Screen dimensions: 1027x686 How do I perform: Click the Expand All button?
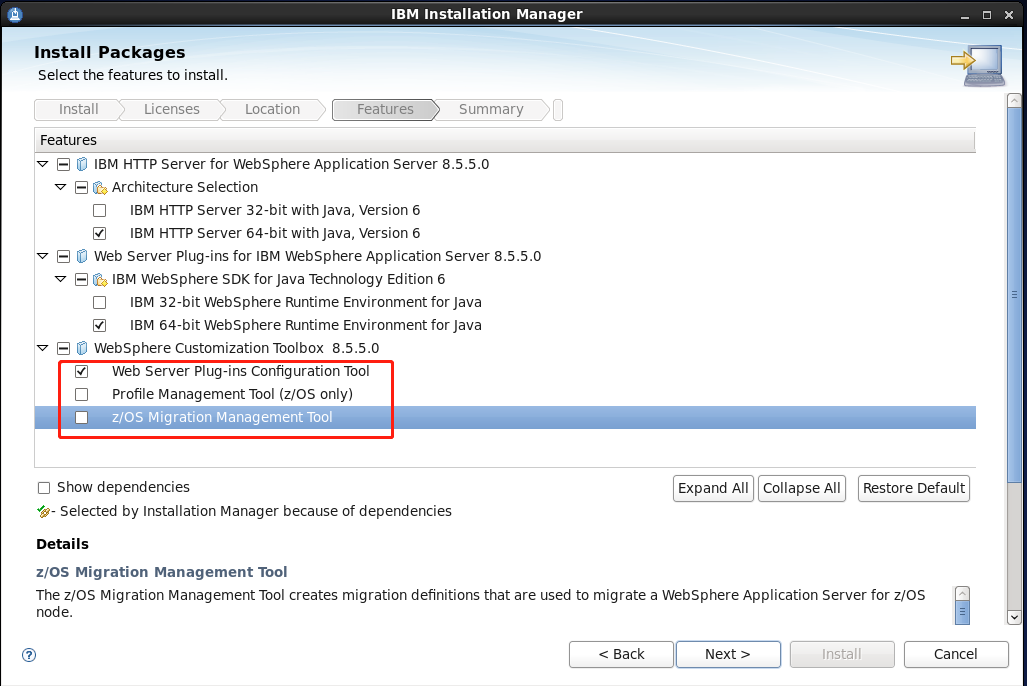[713, 488]
